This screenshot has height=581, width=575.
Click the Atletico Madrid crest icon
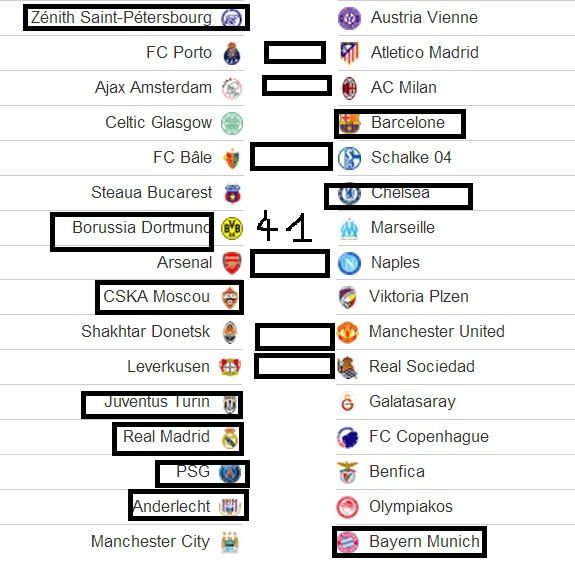point(349,53)
